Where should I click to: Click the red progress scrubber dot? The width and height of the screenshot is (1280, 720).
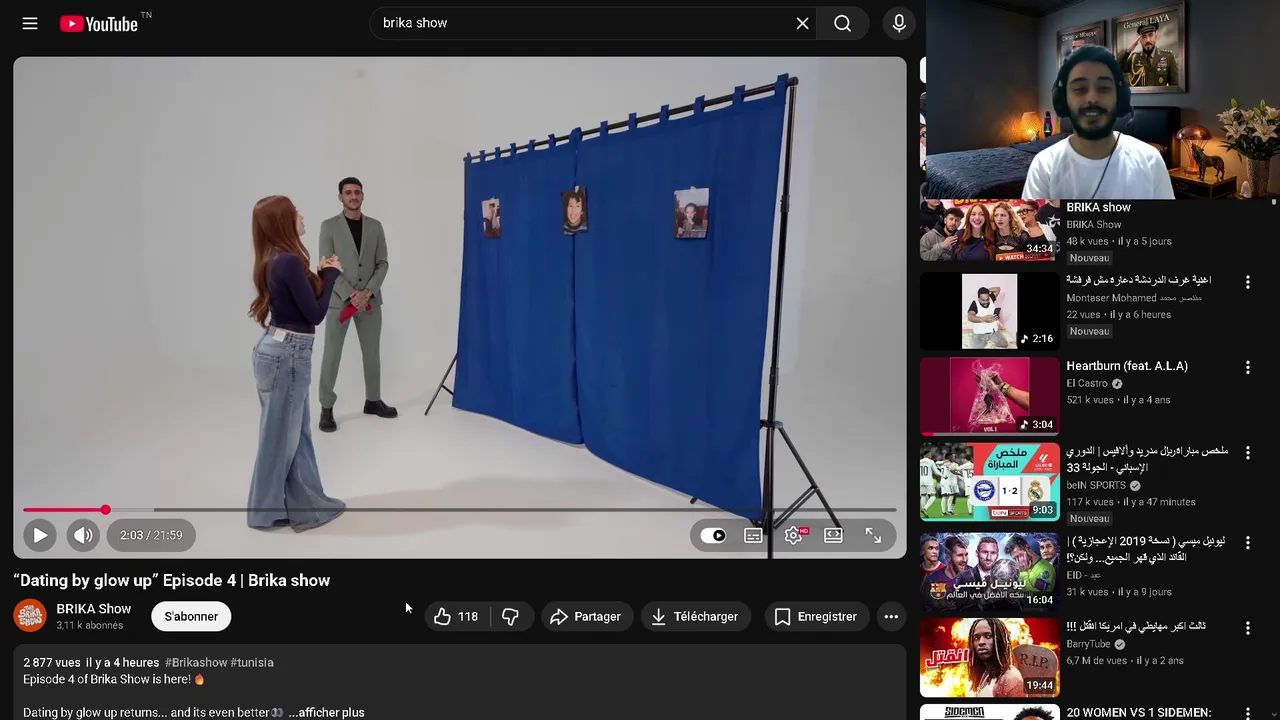pyautogui.click(x=105, y=510)
